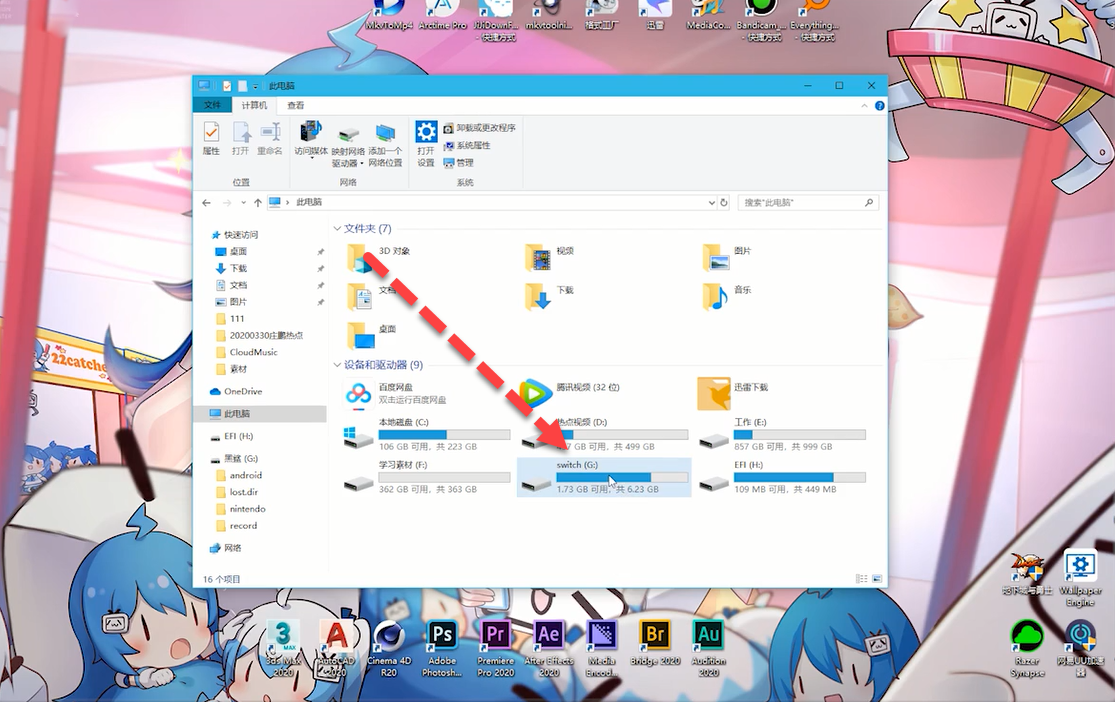The image size is (1115, 702).
Task: Select the 工作 (E:) drive
Action: (x=782, y=435)
